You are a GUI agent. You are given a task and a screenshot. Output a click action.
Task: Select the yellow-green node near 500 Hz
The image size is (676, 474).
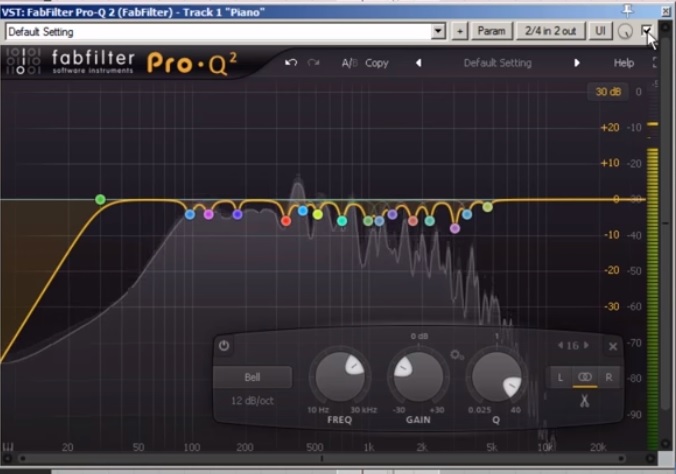(x=318, y=214)
